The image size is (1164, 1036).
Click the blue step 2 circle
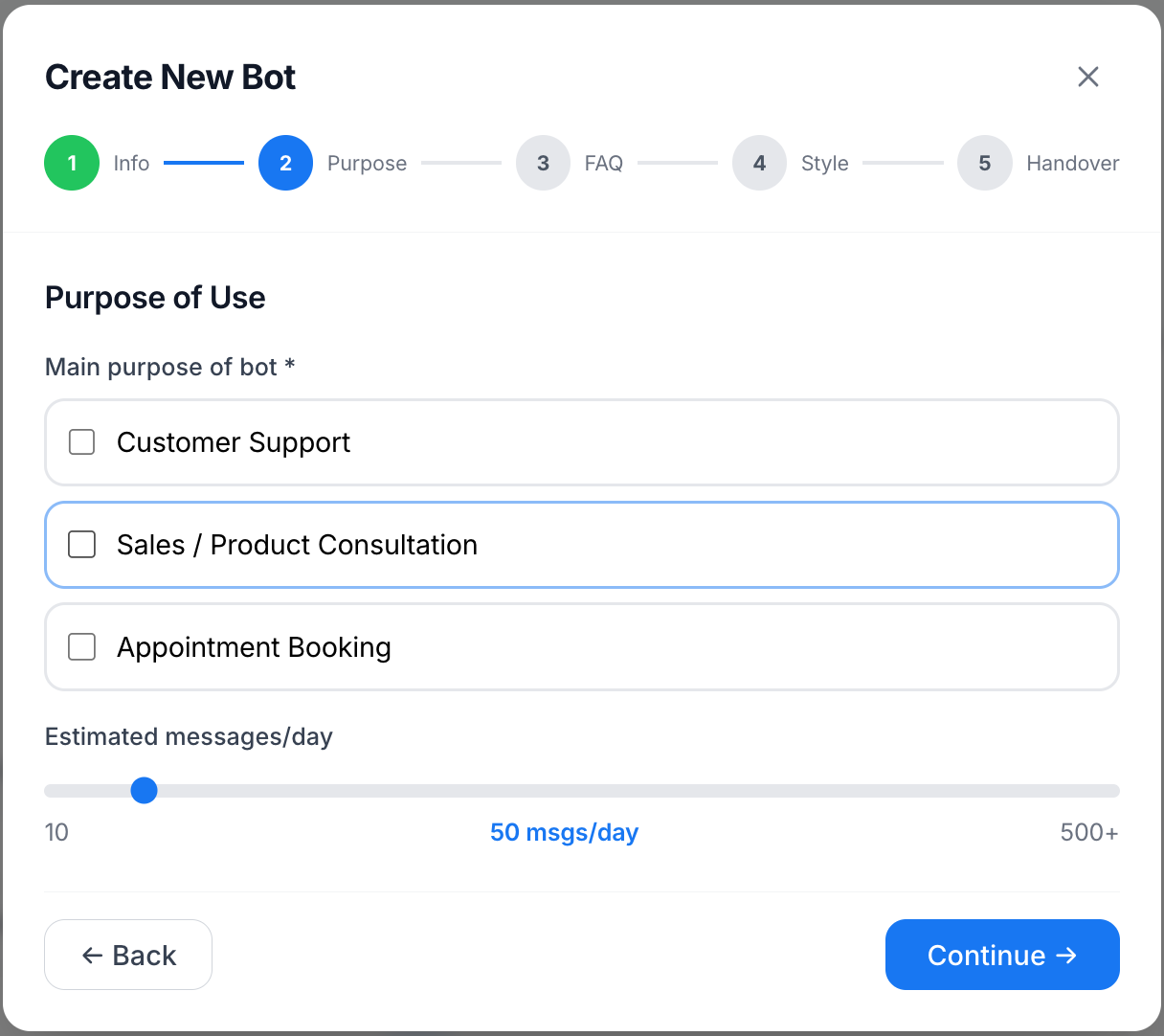285,163
